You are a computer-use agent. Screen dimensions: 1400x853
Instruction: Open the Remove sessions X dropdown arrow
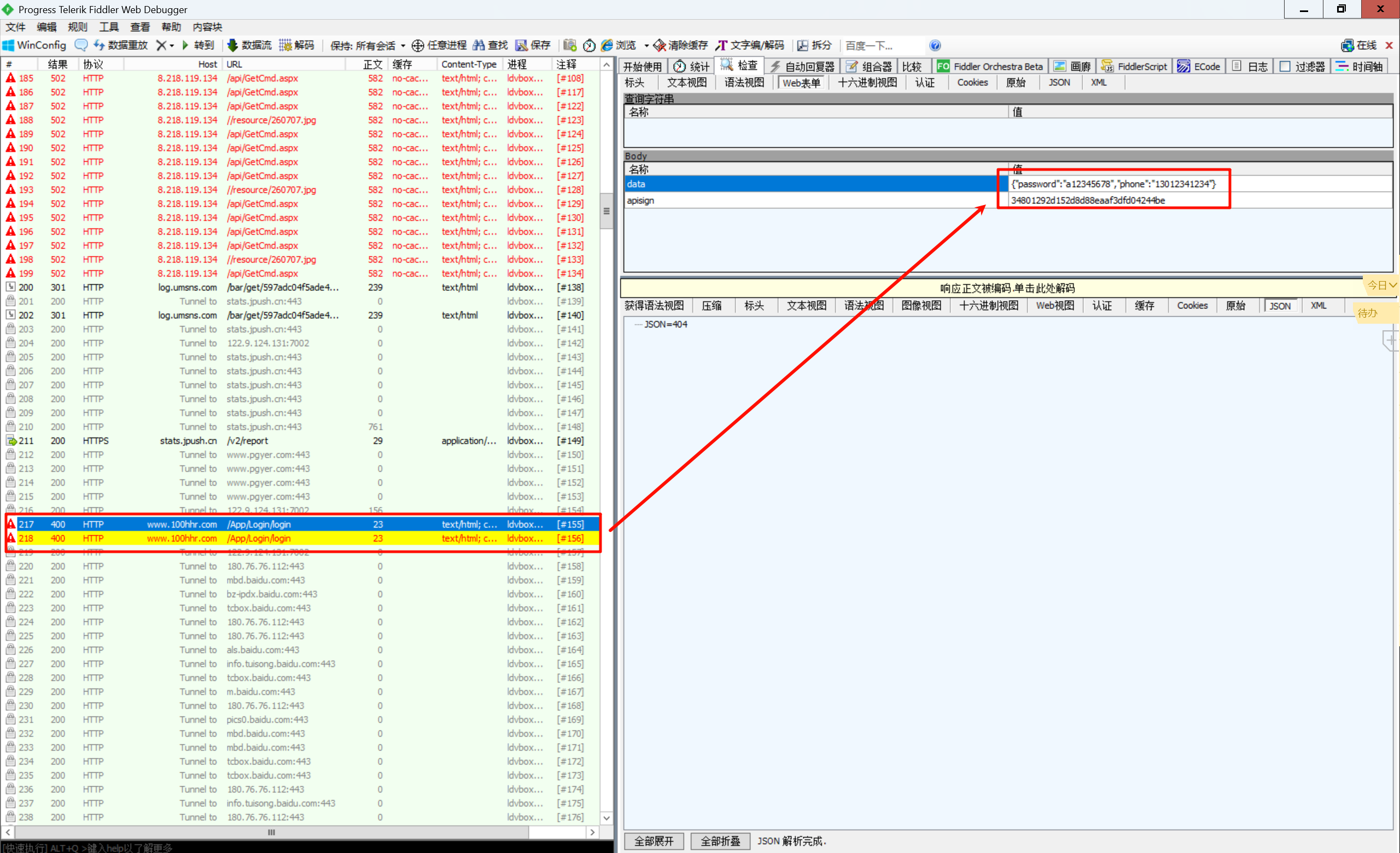[172, 45]
